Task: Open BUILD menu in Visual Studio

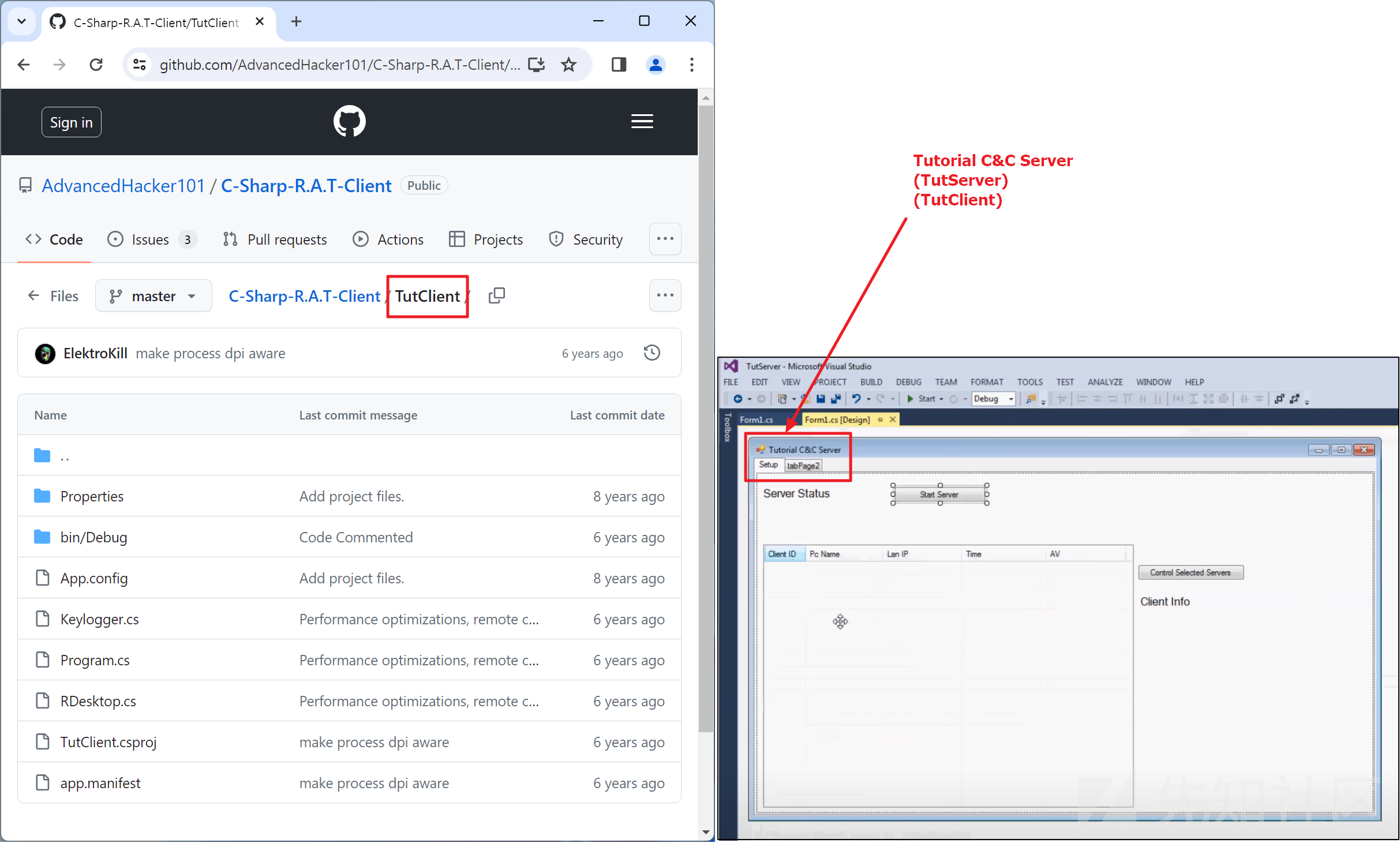Action: pyautogui.click(x=871, y=382)
